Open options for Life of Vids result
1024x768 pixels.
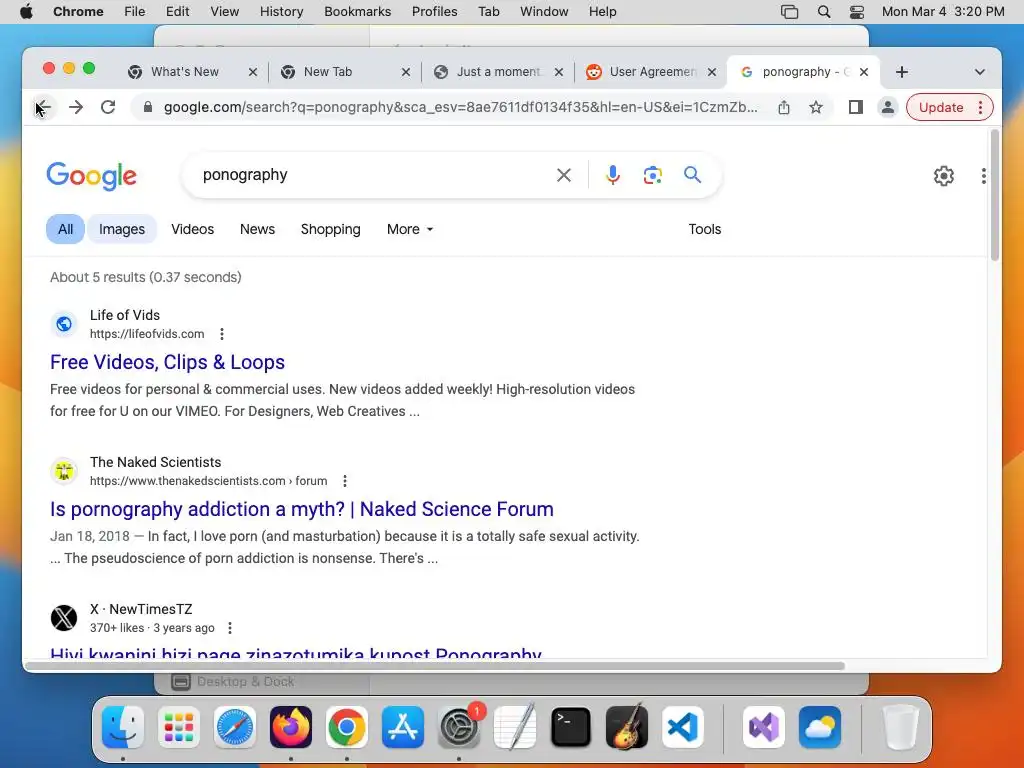pos(222,334)
